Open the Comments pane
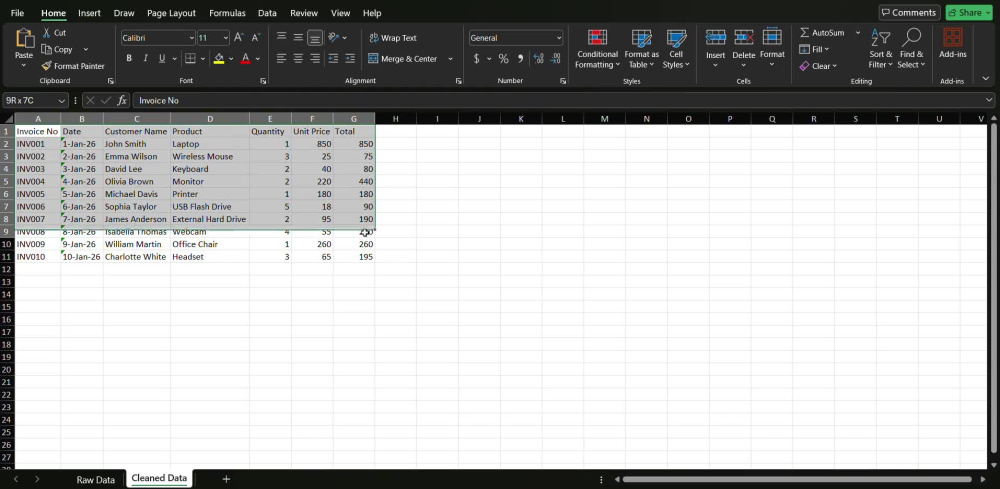1000x489 pixels. point(909,13)
